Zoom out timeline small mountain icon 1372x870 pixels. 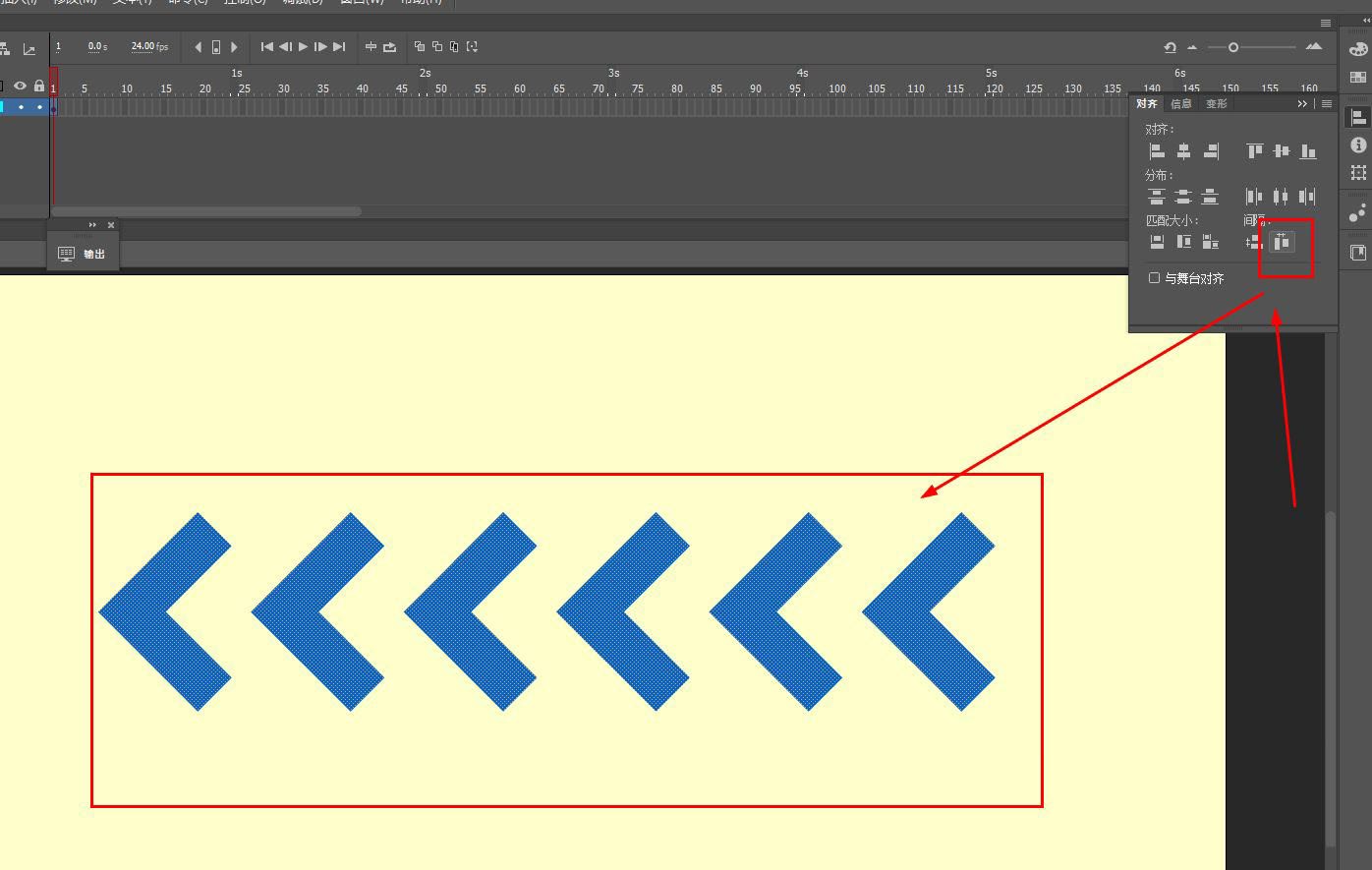(x=1192, y=47)
